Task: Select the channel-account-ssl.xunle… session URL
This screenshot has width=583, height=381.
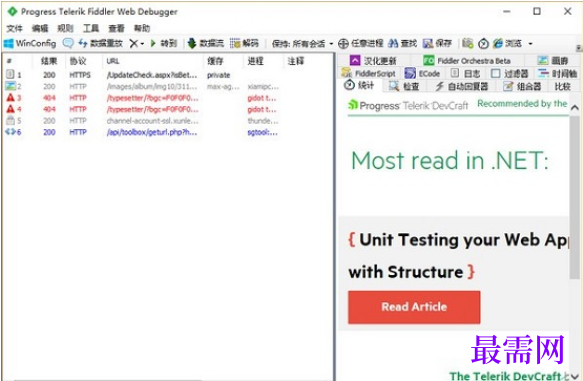Action: pos(152,121)
